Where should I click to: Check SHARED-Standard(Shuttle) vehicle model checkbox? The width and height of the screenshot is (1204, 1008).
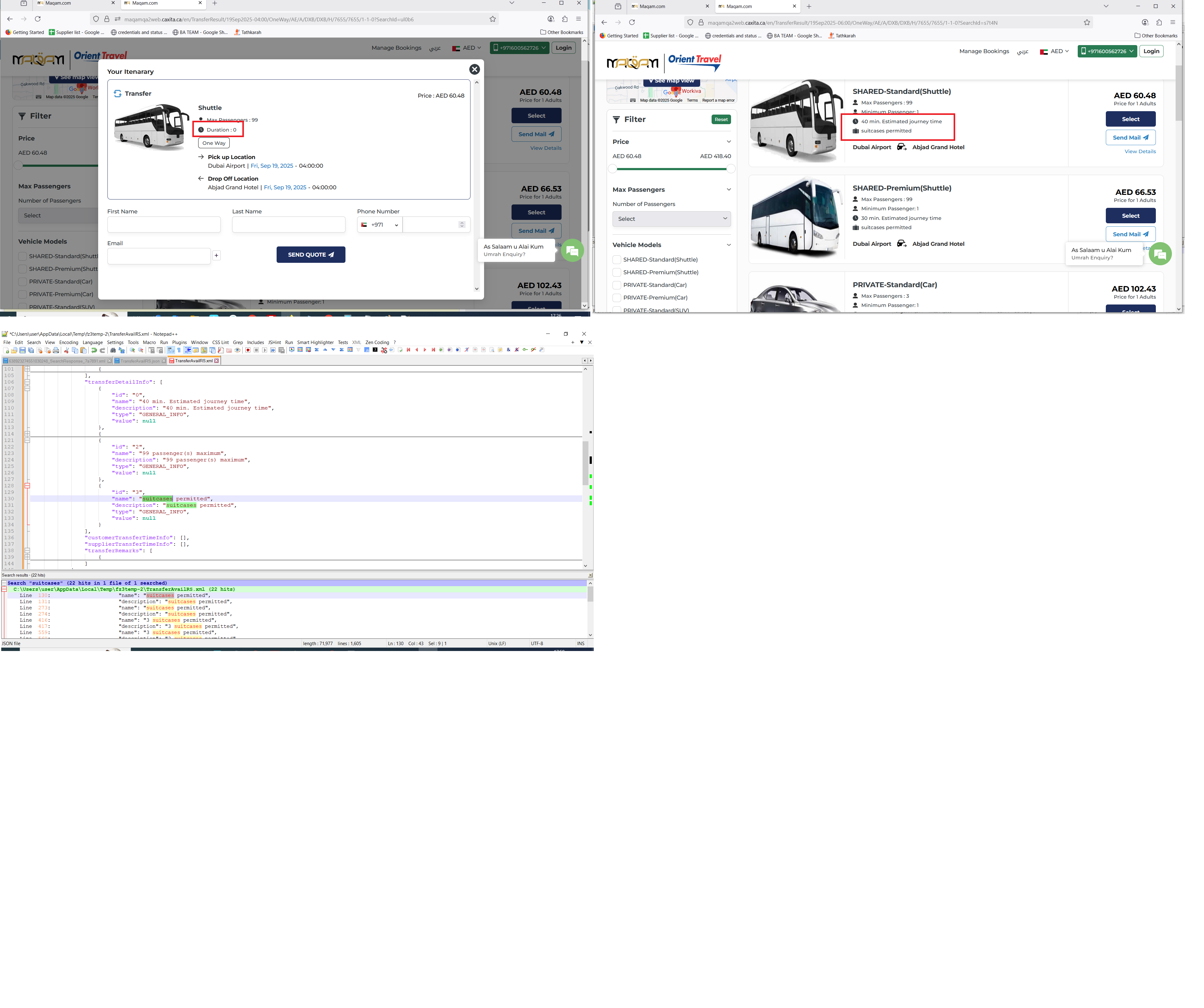(617, 260)
